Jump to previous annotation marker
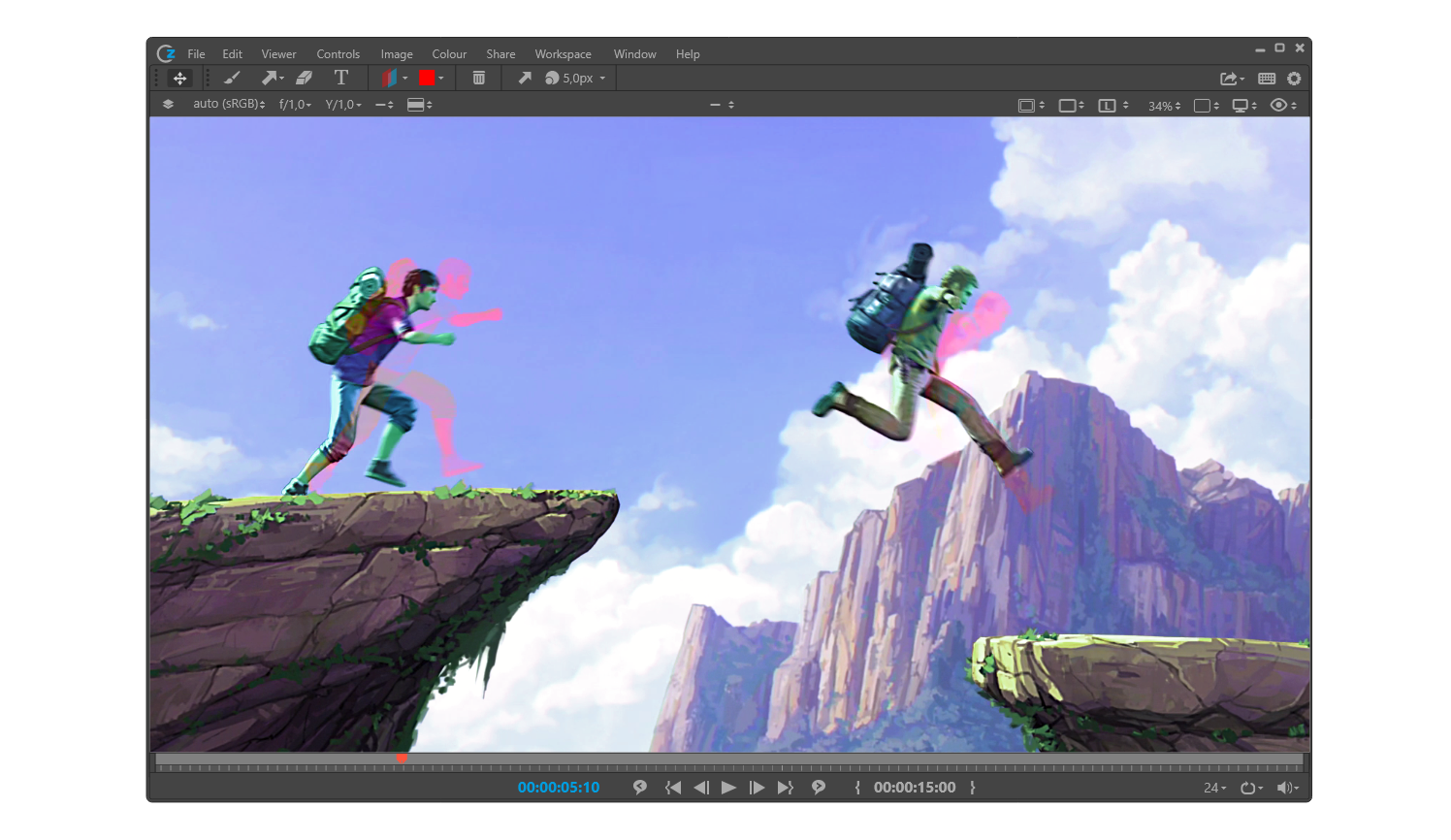1451x840 pixels. tap(639, 788)
